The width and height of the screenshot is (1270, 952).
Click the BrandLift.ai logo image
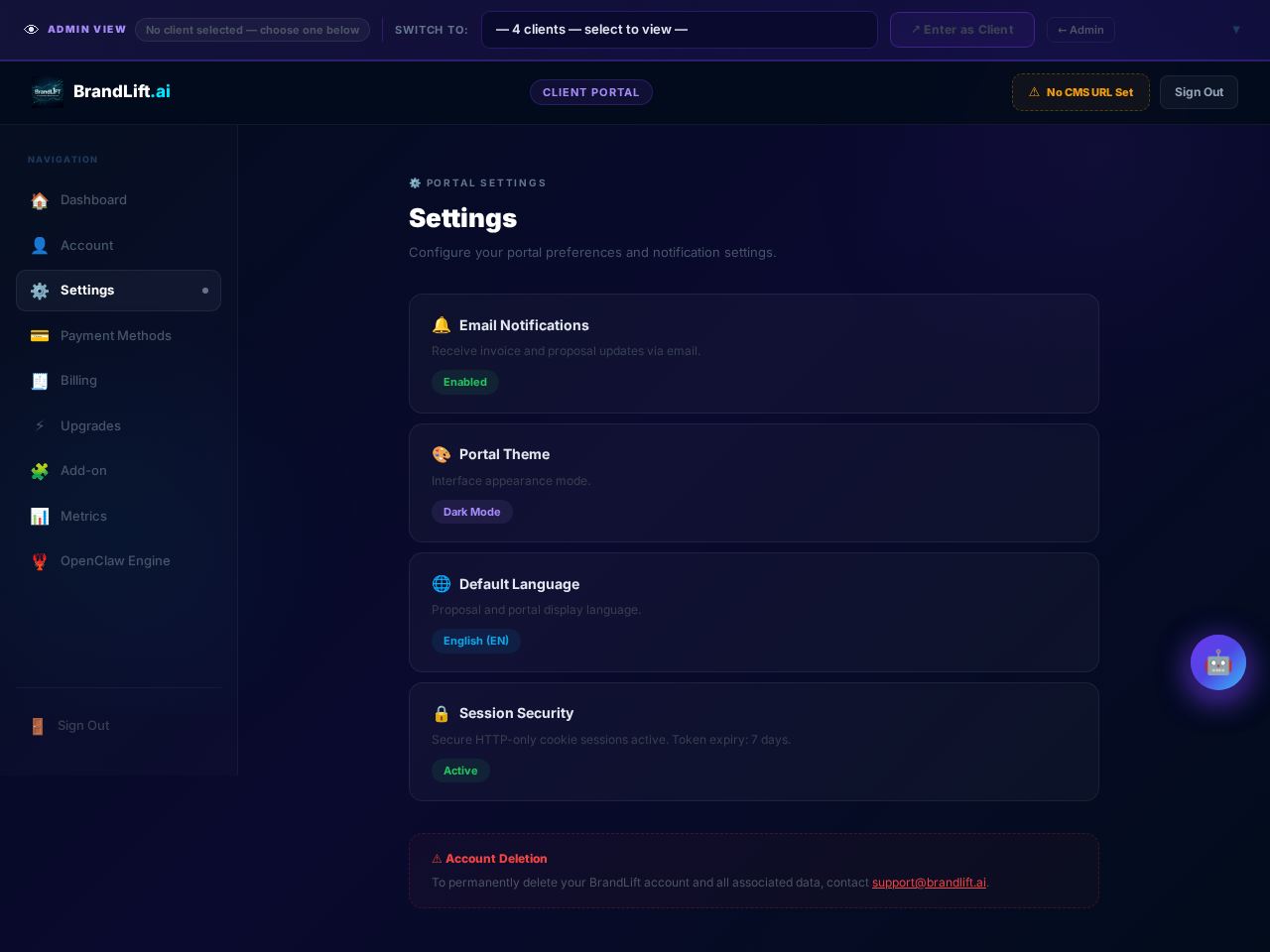click(48, 91)
